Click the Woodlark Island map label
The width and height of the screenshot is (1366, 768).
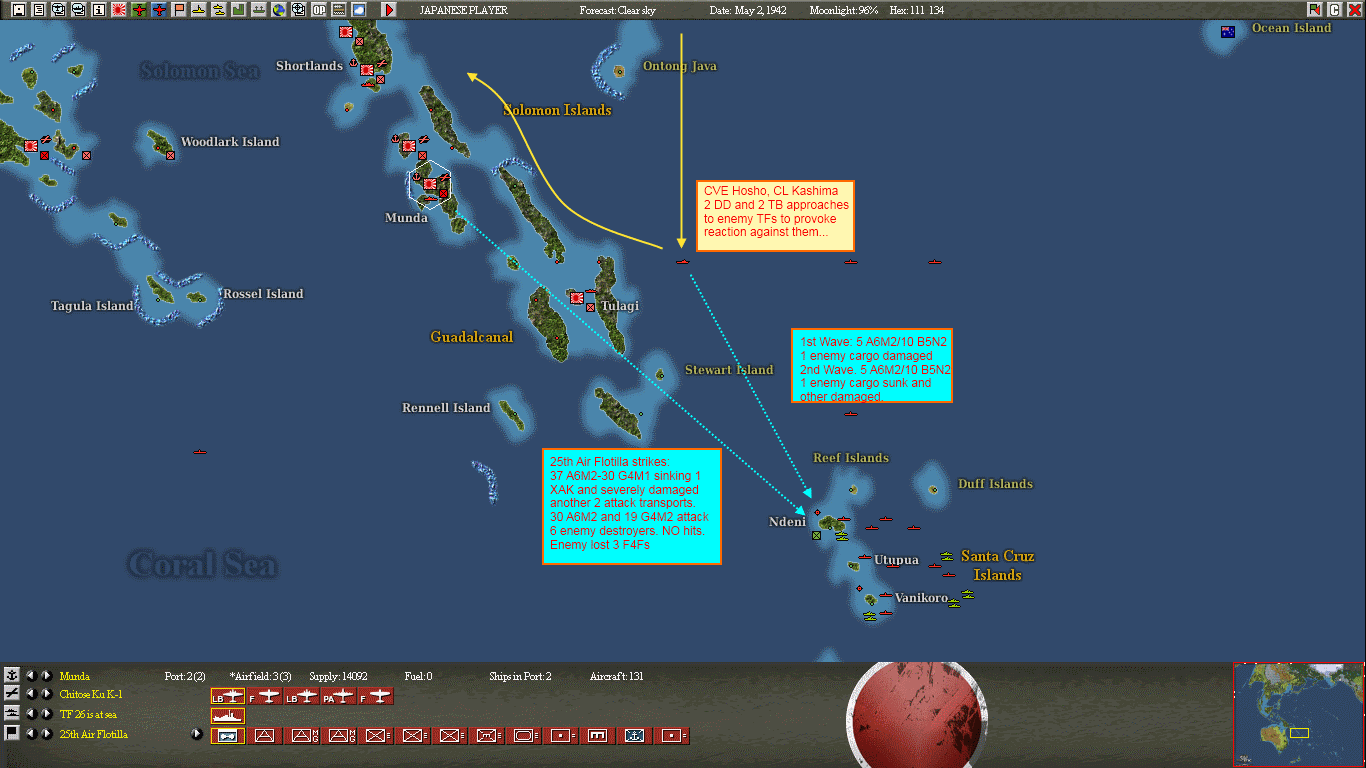[x=230, y=142]
